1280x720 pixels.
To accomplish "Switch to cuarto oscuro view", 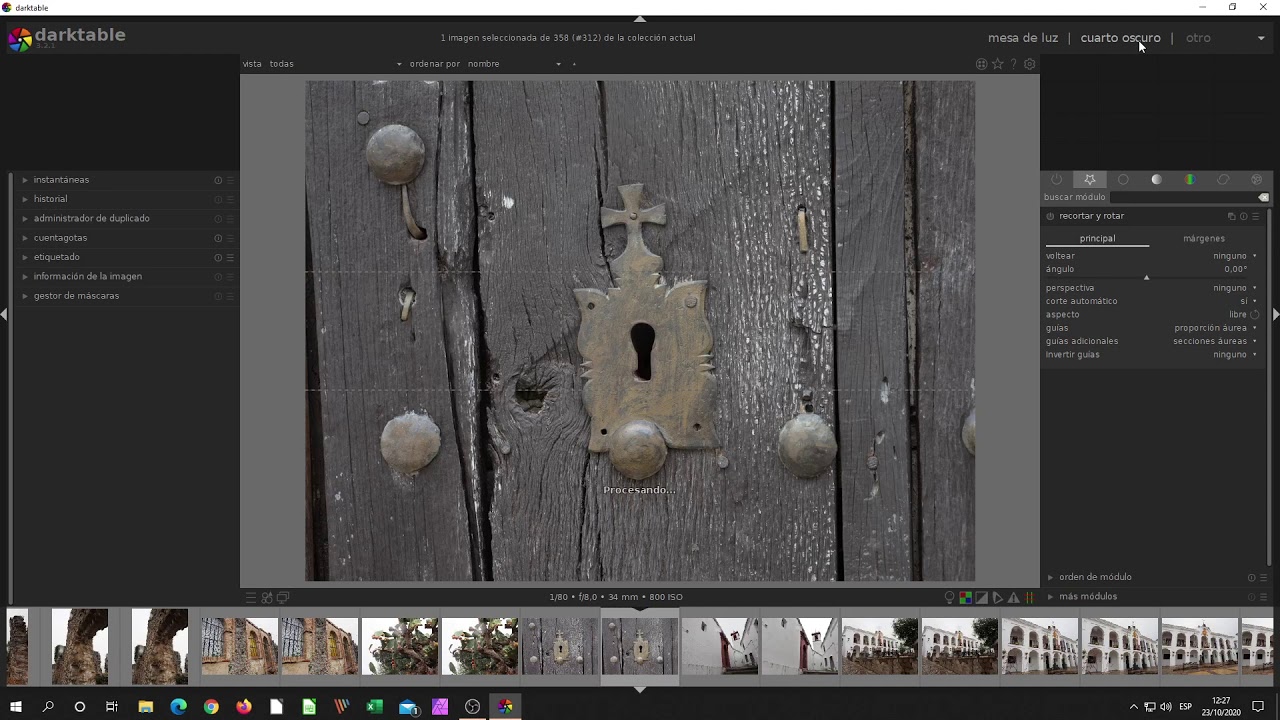I will [1120, 38].
